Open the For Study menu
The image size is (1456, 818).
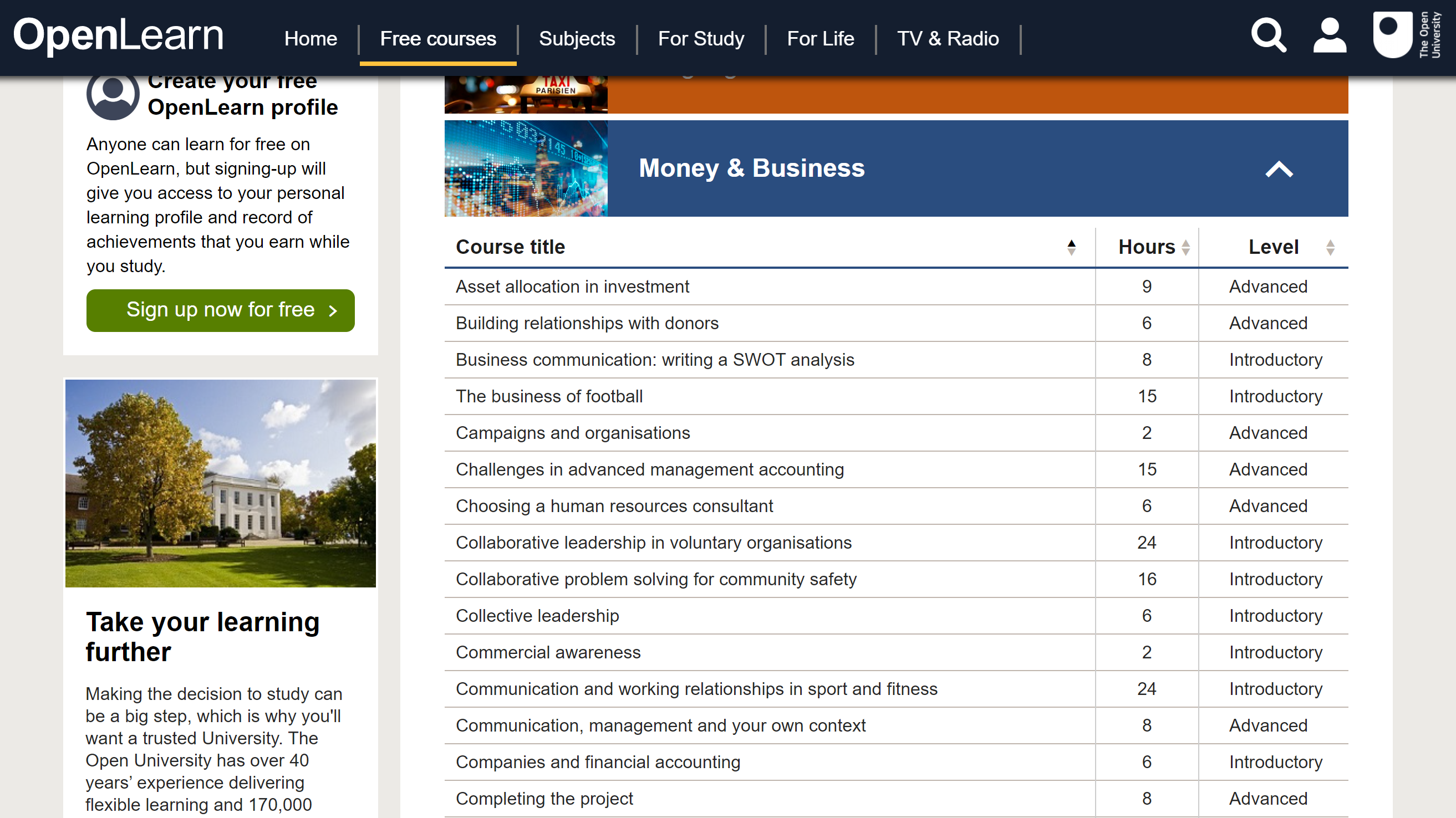coord(701,39)
